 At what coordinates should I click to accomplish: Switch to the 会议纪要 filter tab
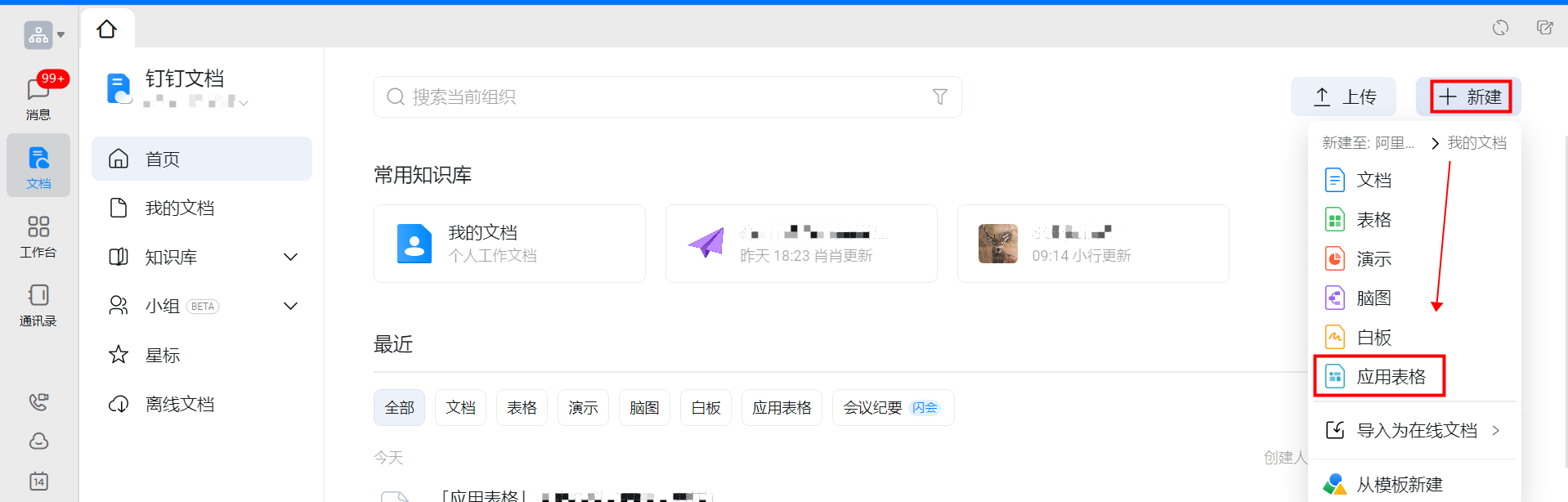[x=892, y=408]
